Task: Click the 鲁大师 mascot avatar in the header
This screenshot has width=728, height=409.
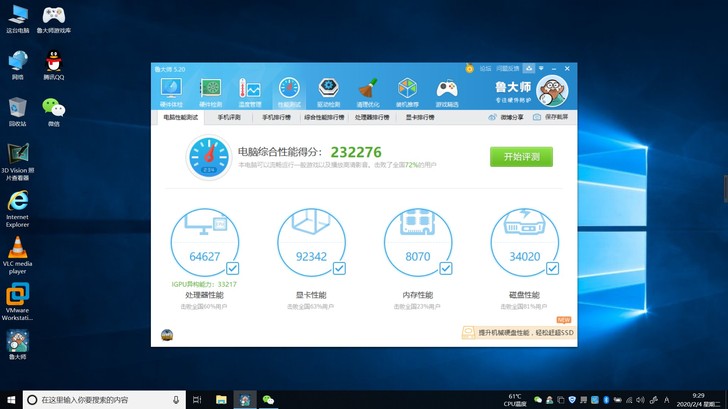Action: tap(552, 91)
